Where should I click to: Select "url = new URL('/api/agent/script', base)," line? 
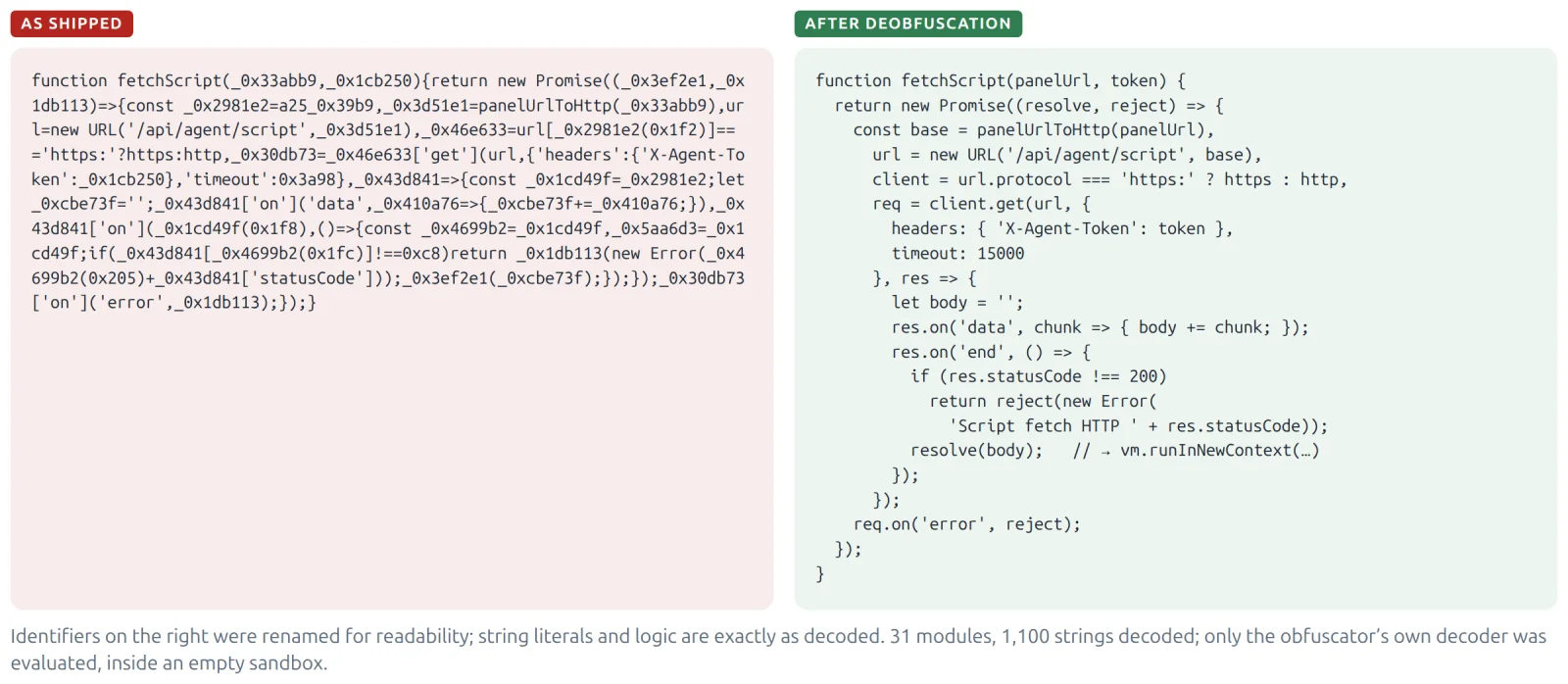(1067, 154)
